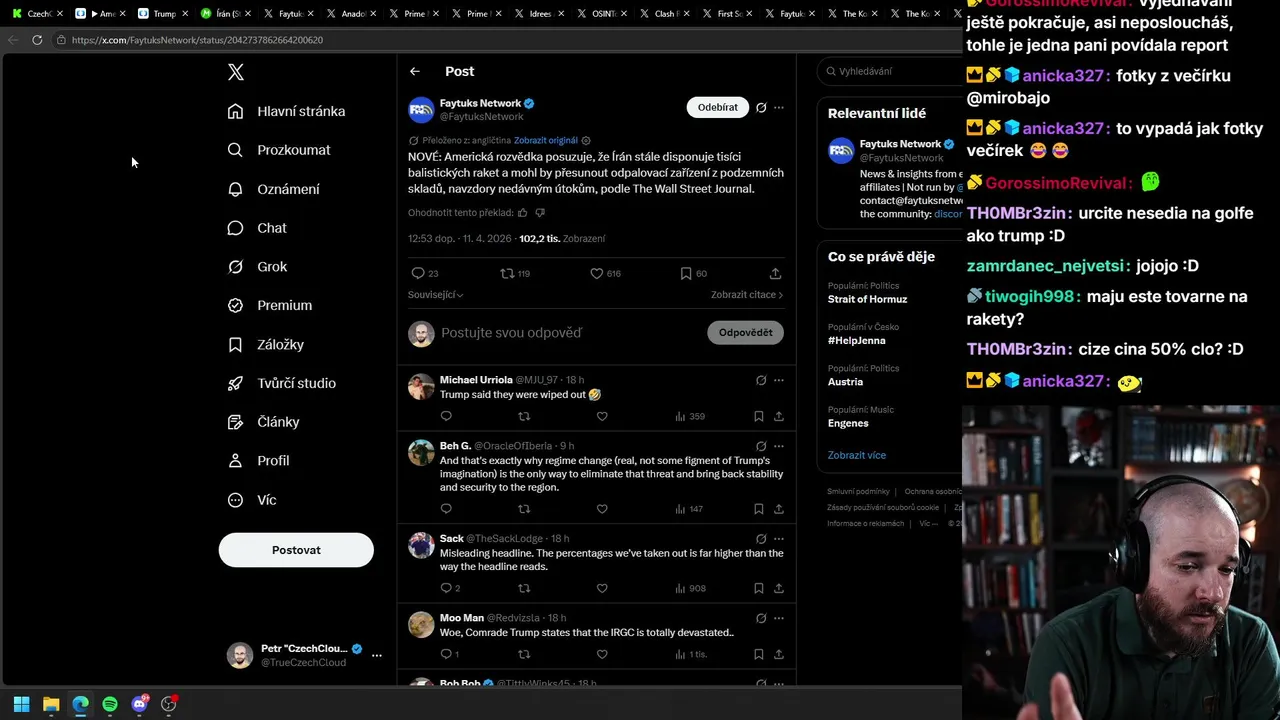Bookmark Moo Man's reply
Viewport: 1280px width, 720px height.
coord(759,654)
